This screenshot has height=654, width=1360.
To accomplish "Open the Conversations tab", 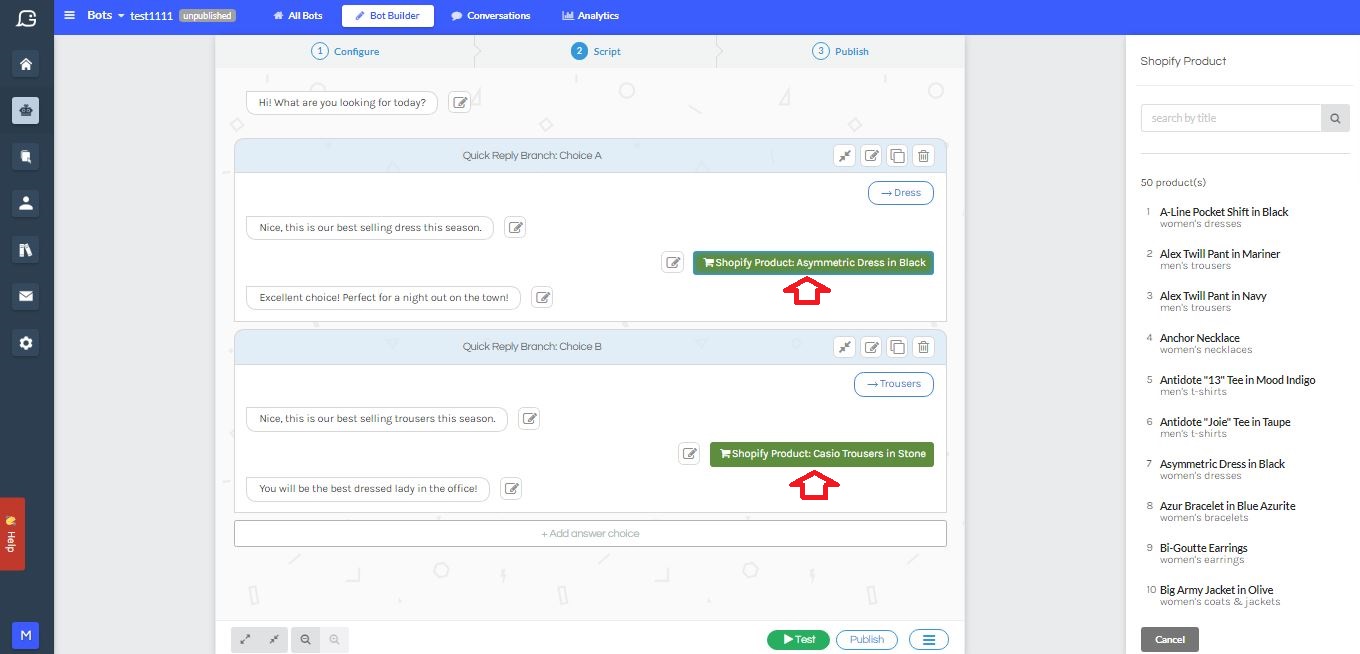I will click(491, 16).
